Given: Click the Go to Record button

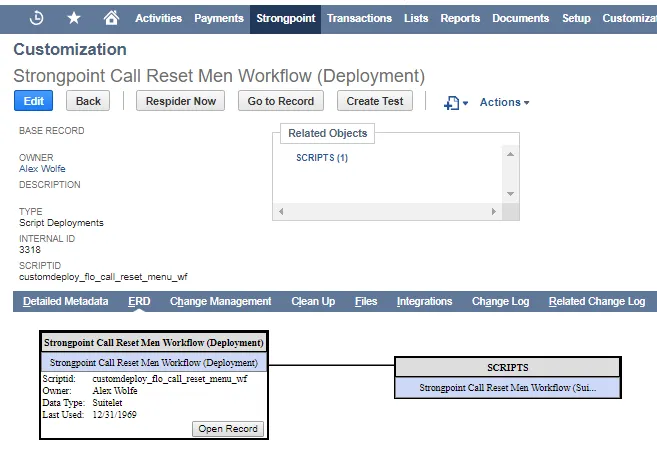Looking at the screenshot, I should point(281,101).
